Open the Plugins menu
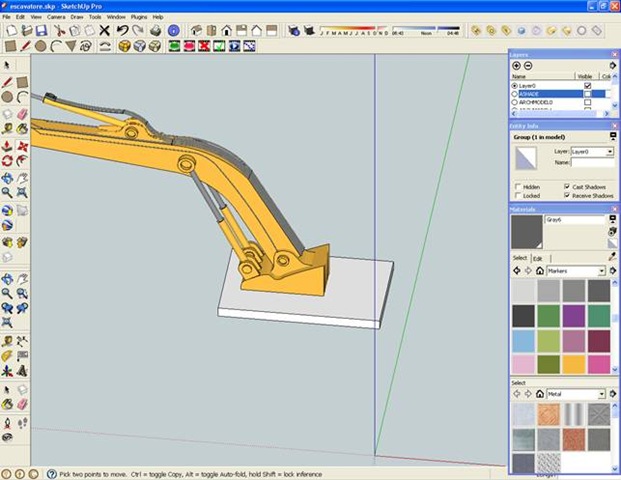This screenshot has height=480, width=621. click(139, 17)
